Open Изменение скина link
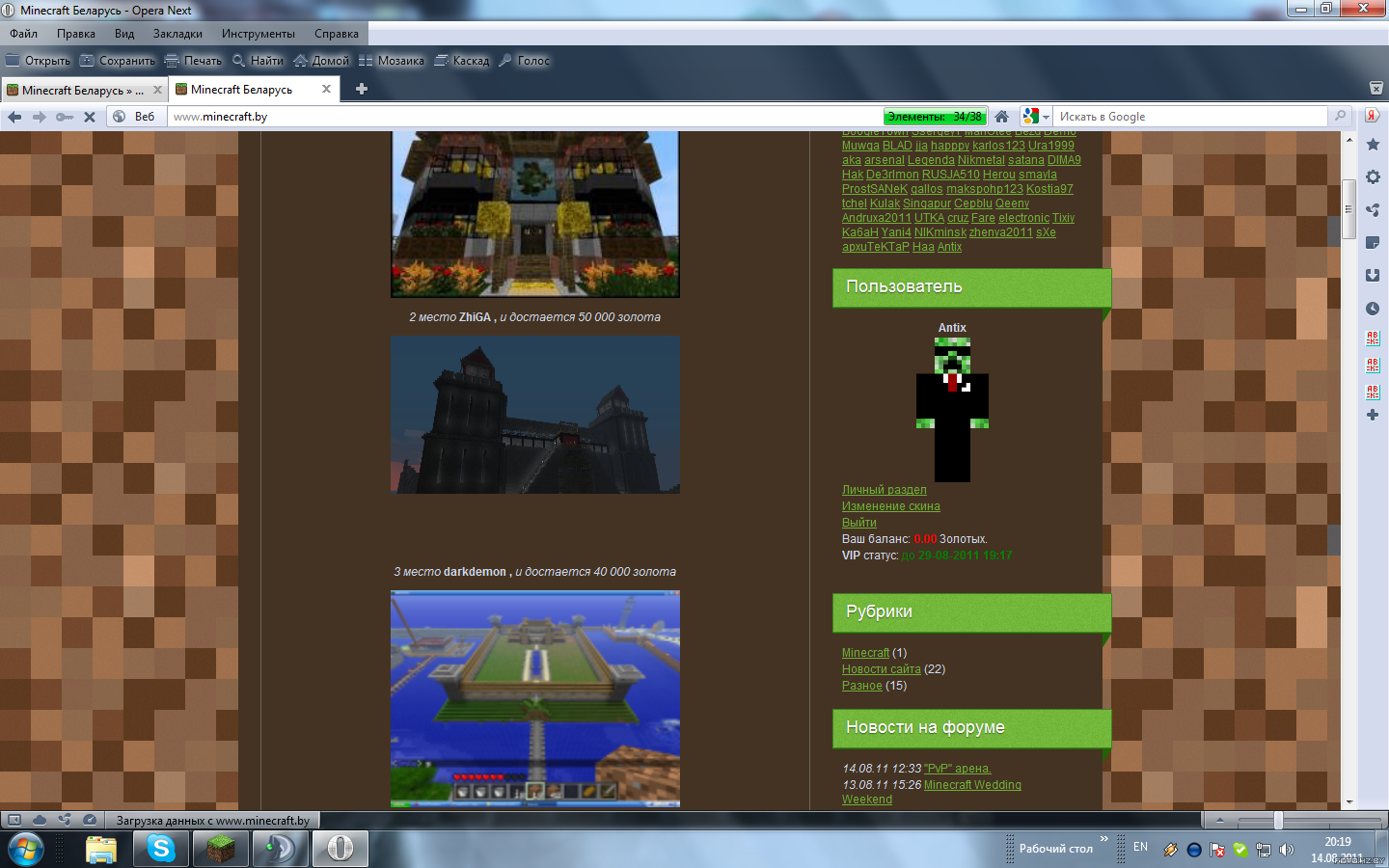1389x868 pixels. click(x=891, y=506)
